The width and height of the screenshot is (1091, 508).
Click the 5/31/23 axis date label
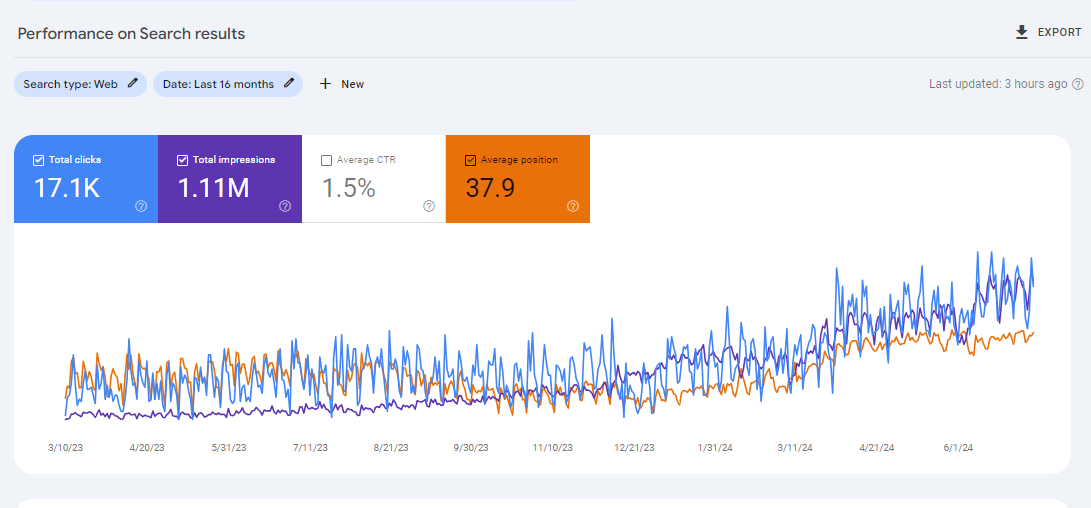click(229, 448)
